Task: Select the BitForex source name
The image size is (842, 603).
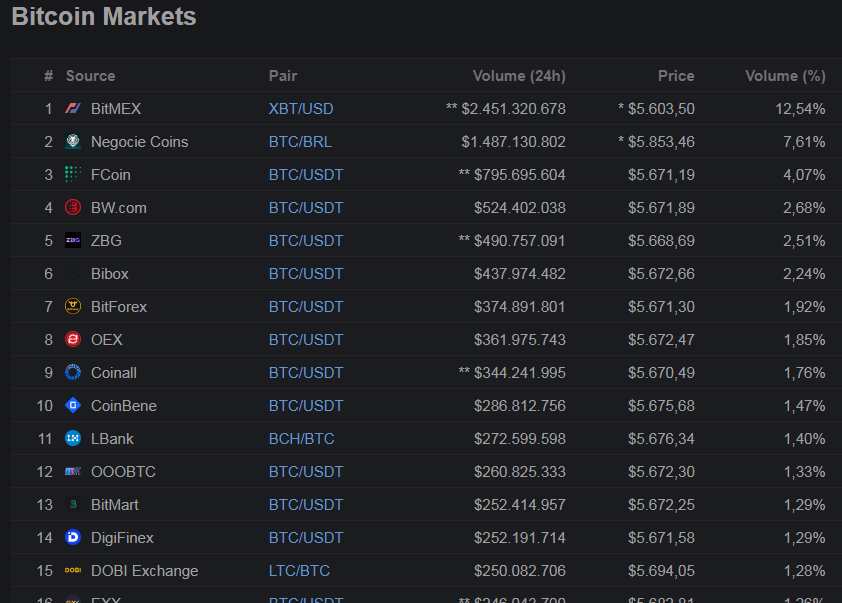Action: (119, 307)
